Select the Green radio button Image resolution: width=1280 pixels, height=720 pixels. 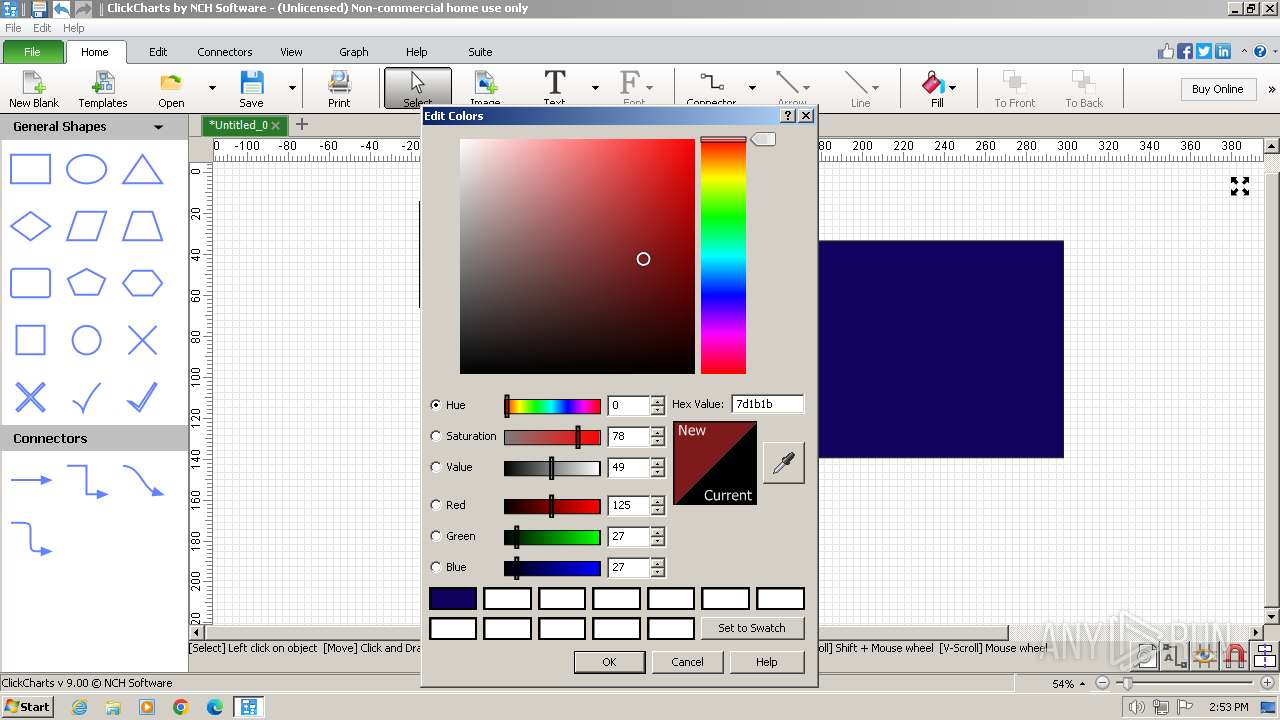click(x=435, y=536)
